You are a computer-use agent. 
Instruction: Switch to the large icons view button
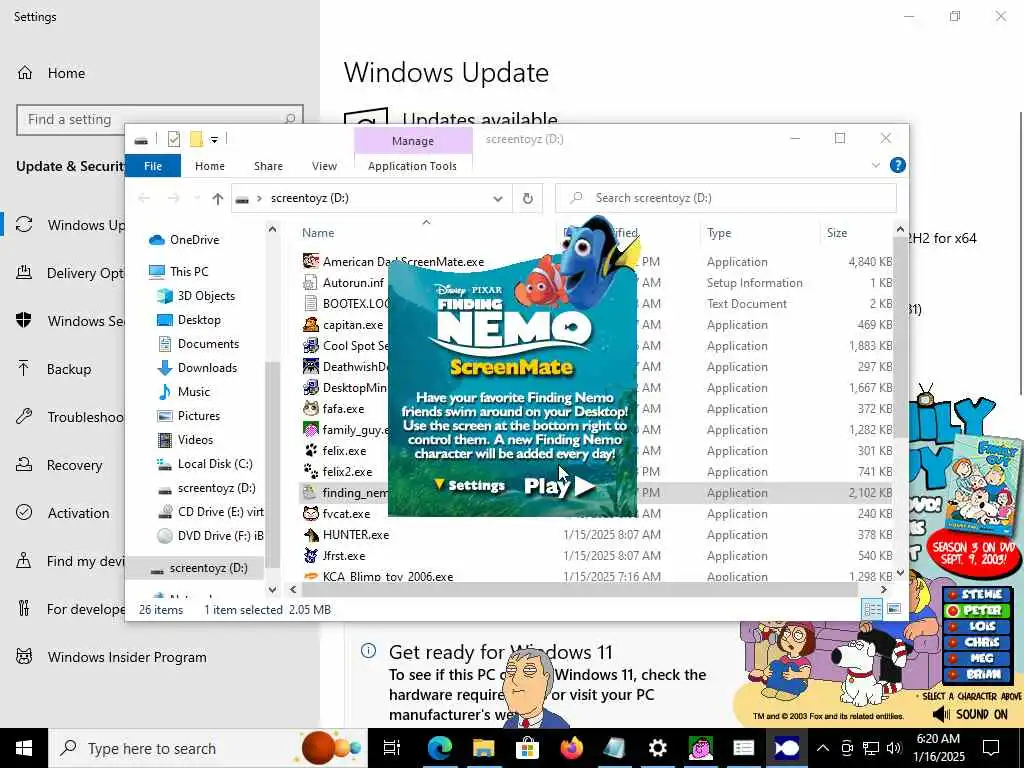tap(894, 609)
